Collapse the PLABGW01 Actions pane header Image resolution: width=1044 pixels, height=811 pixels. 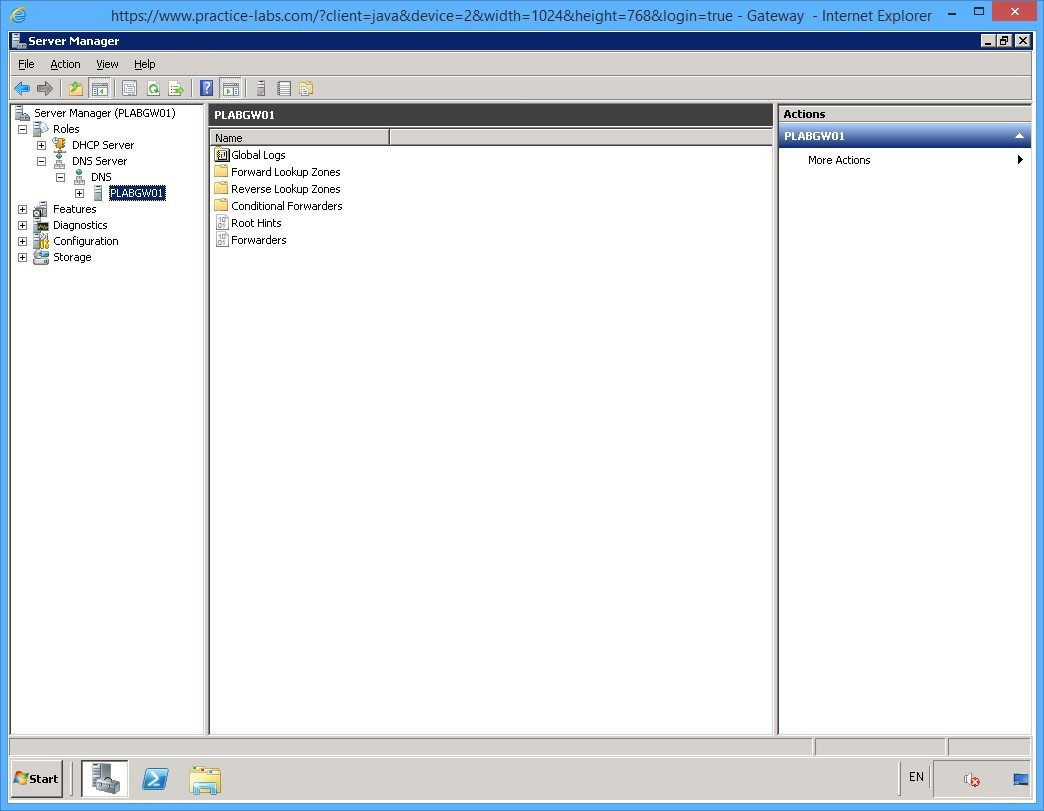point(1019,135)
